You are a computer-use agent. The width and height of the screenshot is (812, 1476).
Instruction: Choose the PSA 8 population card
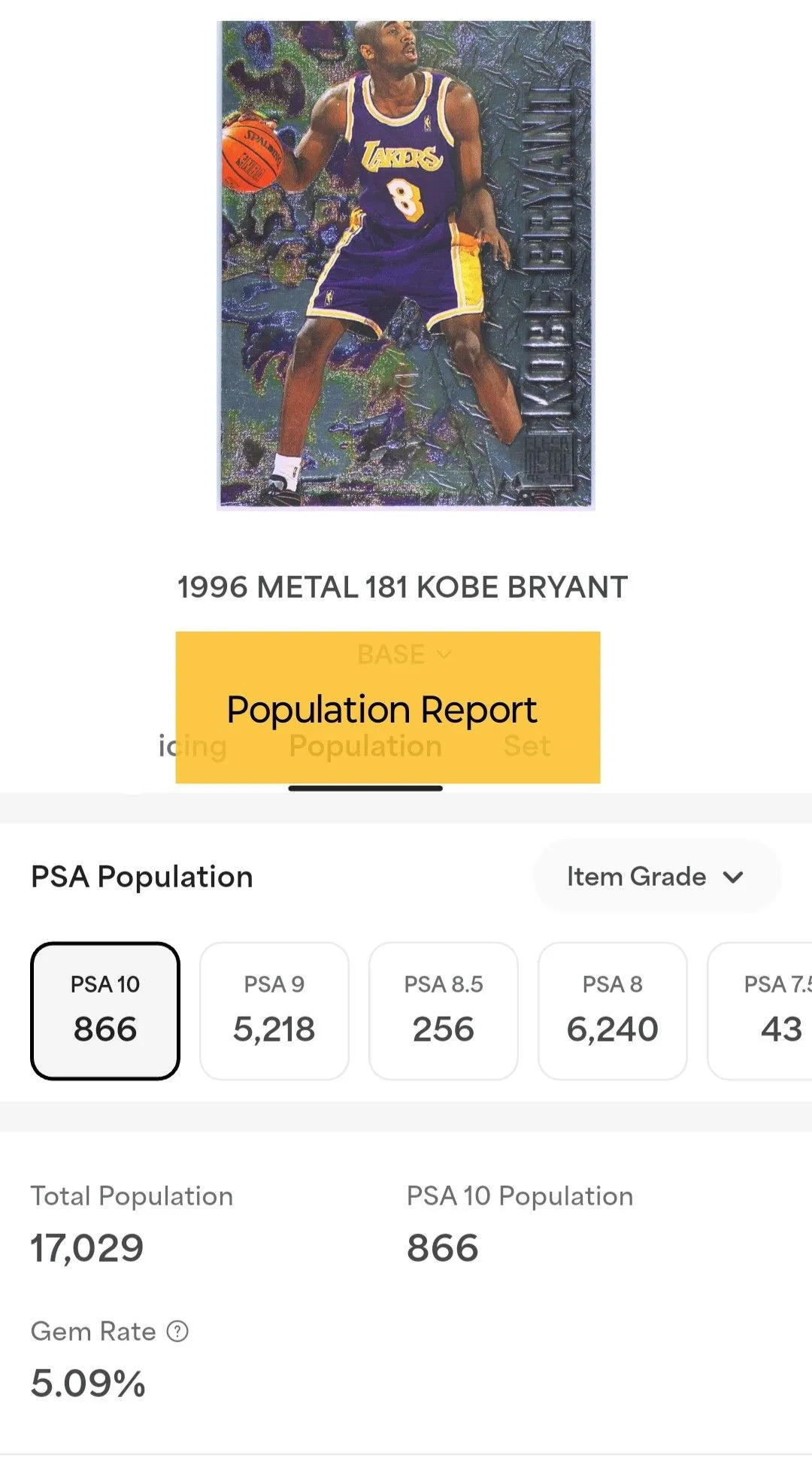click(613, 1011)
